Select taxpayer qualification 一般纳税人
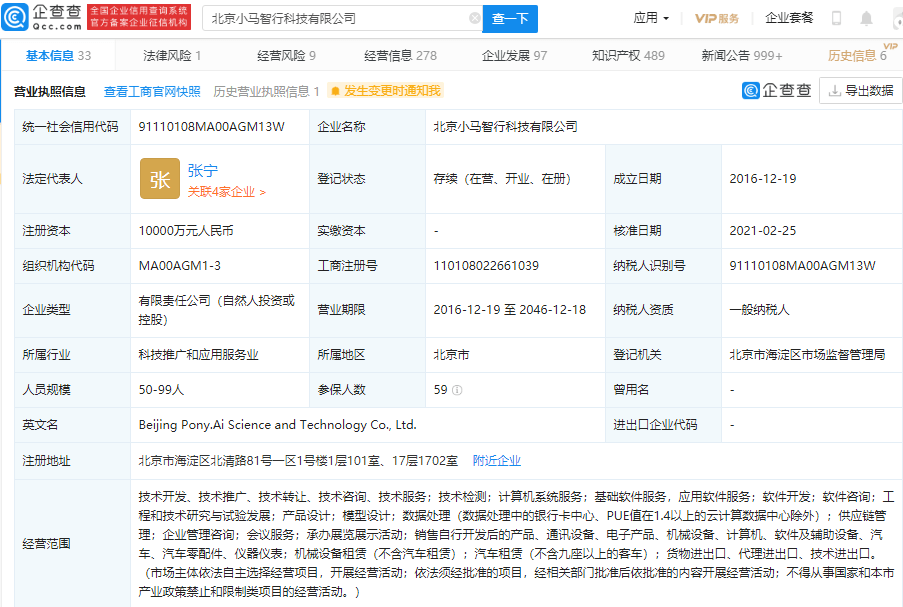The width and height of the screenshot is (903, 607). click(x=759, y=310)
